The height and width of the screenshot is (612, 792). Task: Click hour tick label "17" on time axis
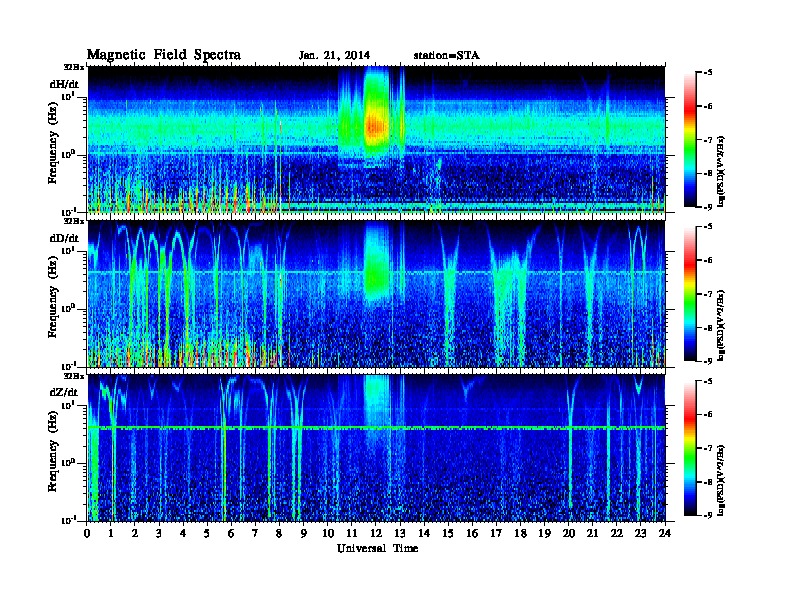(x=497, y=533)
